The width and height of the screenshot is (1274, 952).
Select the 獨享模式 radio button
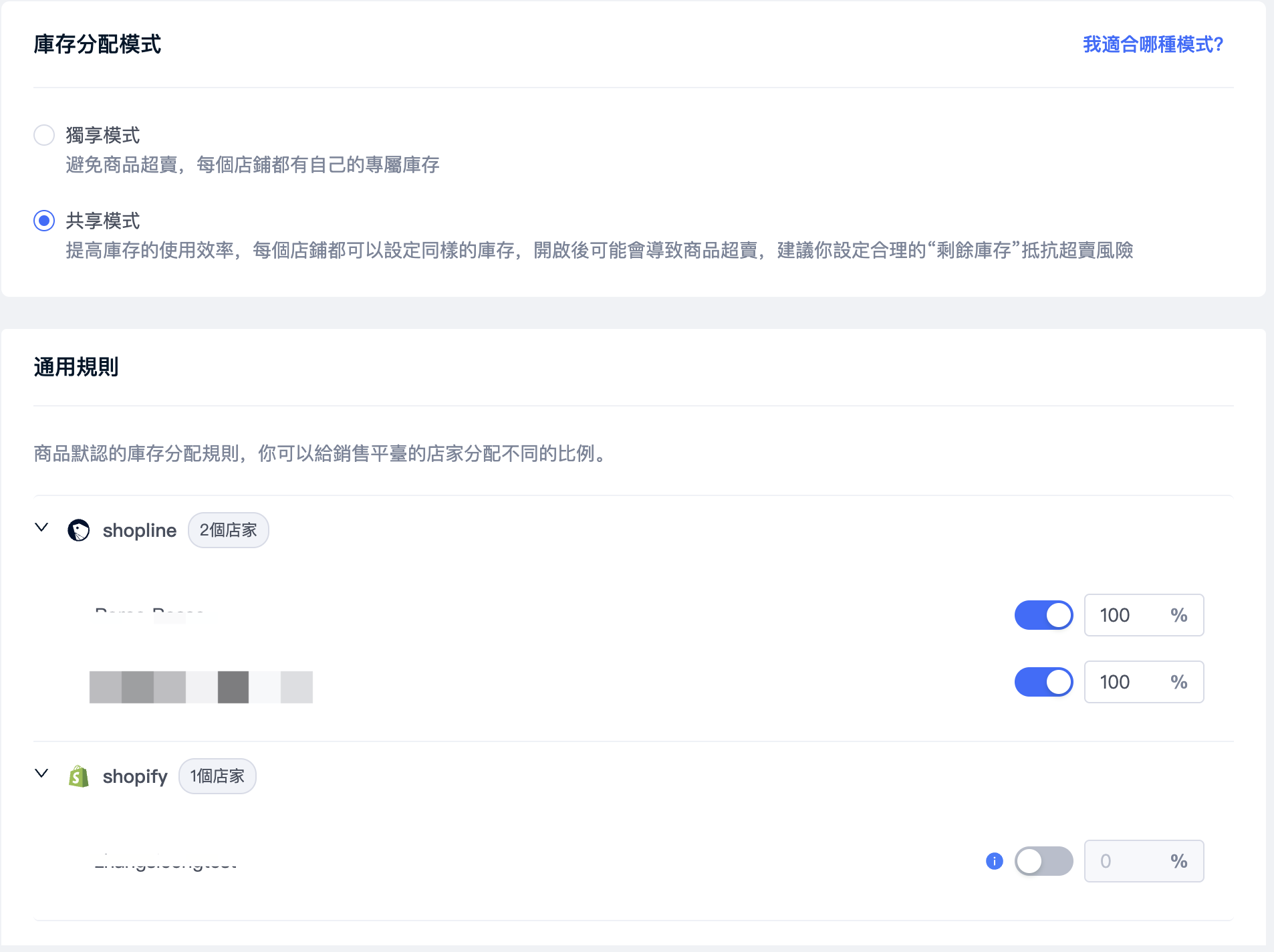(x=44, y=135)
